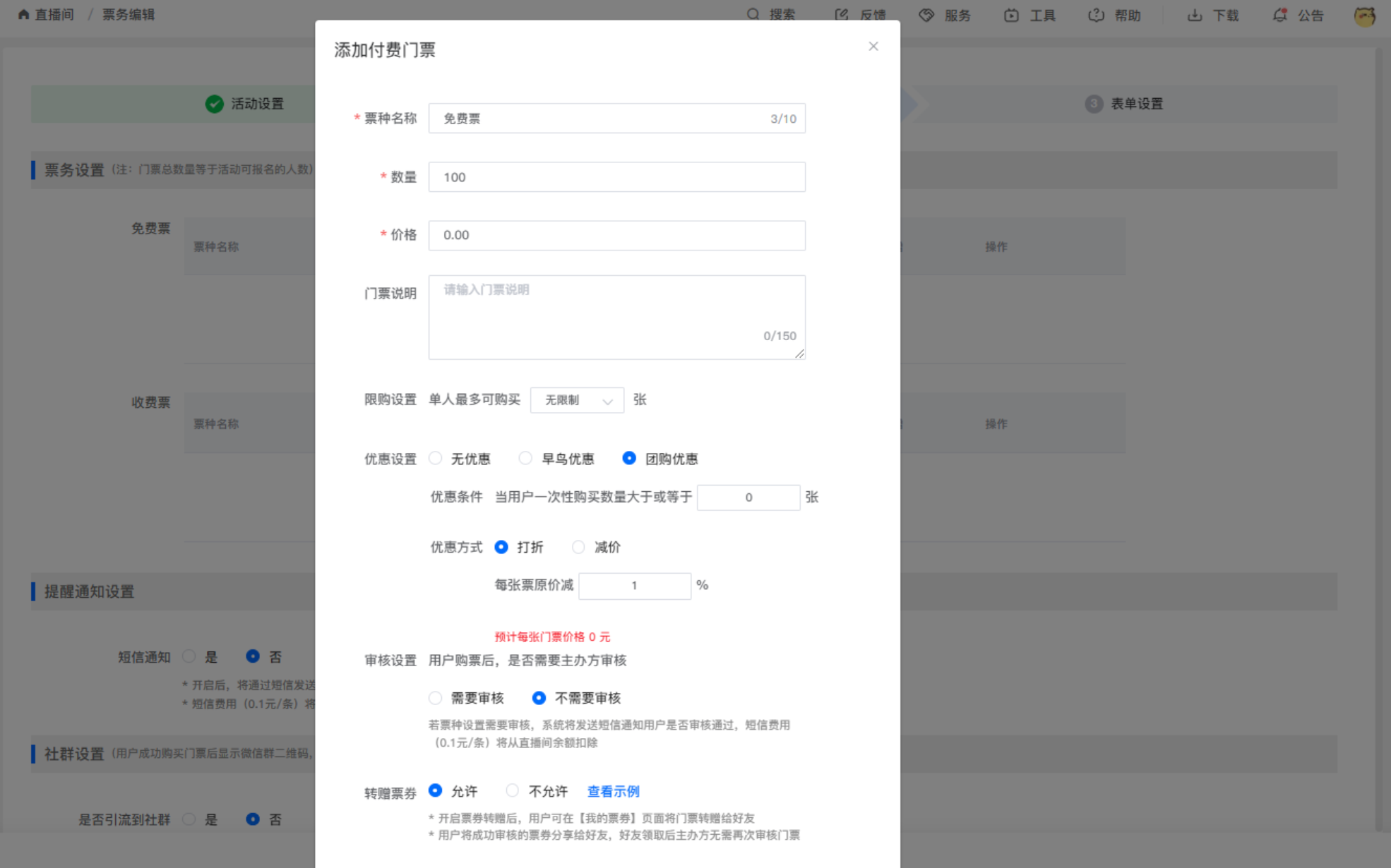Viewport: 1391px width, 868px height.
Task: Expand the 无限制 purchase limit dropdown
Action: 577,400
